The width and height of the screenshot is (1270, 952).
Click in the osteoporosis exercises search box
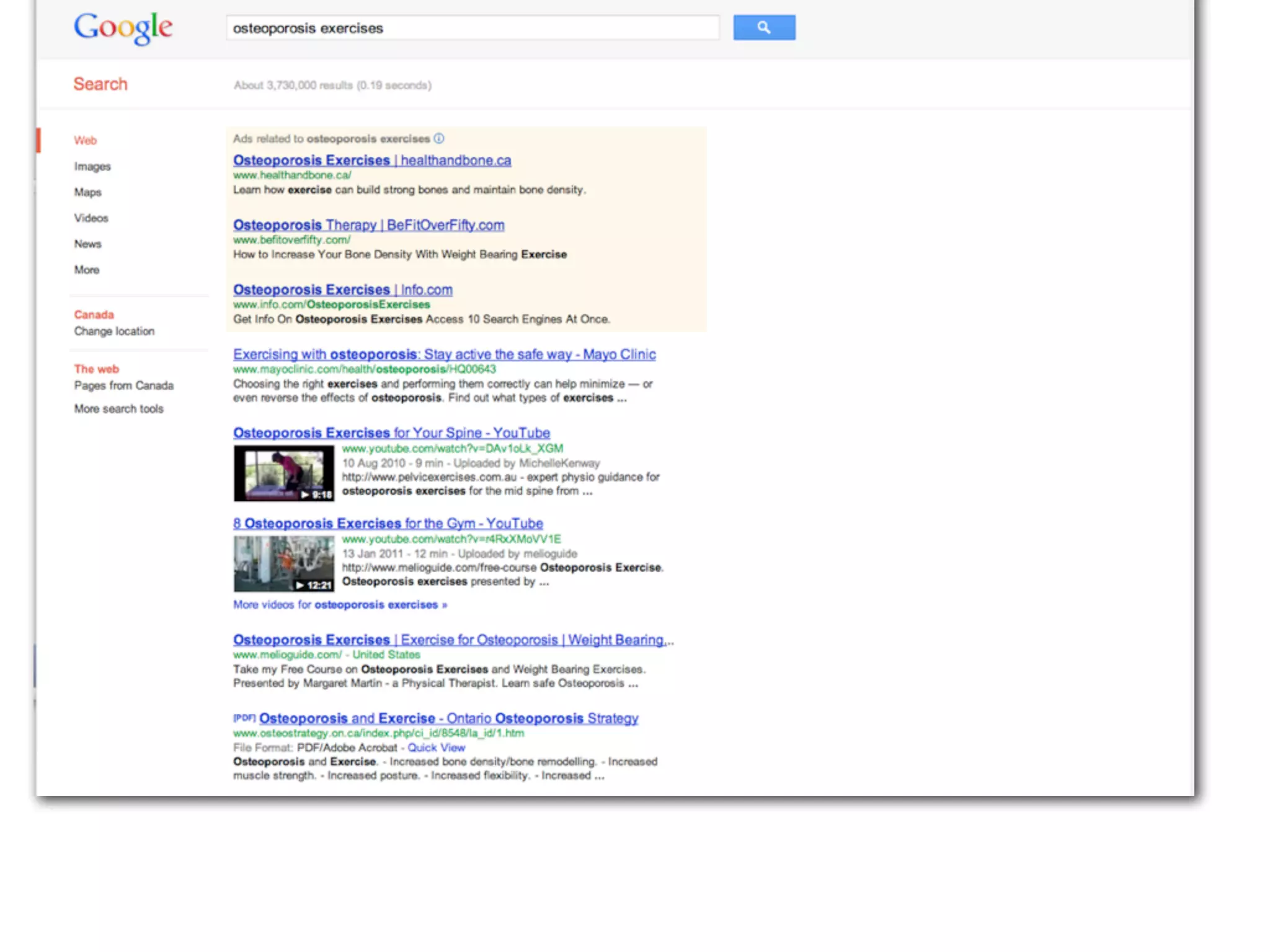471,28
